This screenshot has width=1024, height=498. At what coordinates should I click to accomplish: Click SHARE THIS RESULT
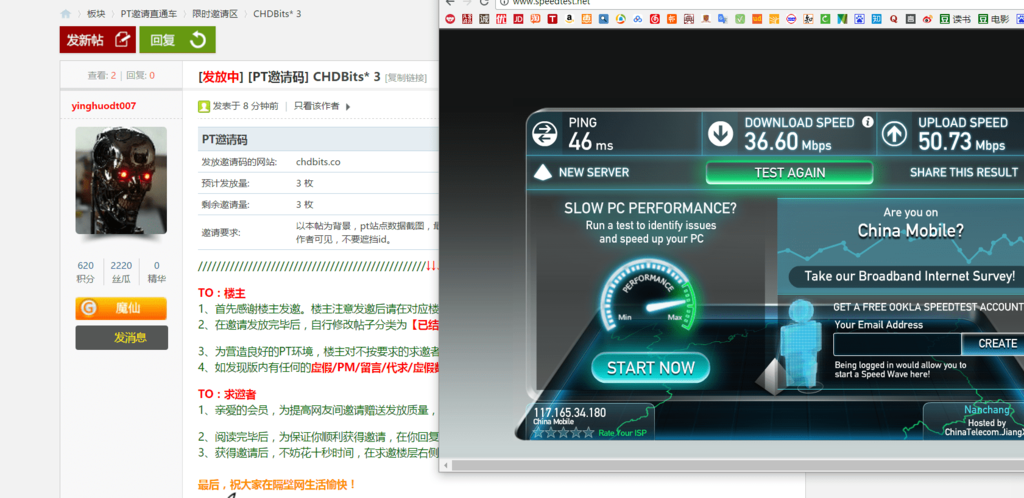(x=963, y=172)
